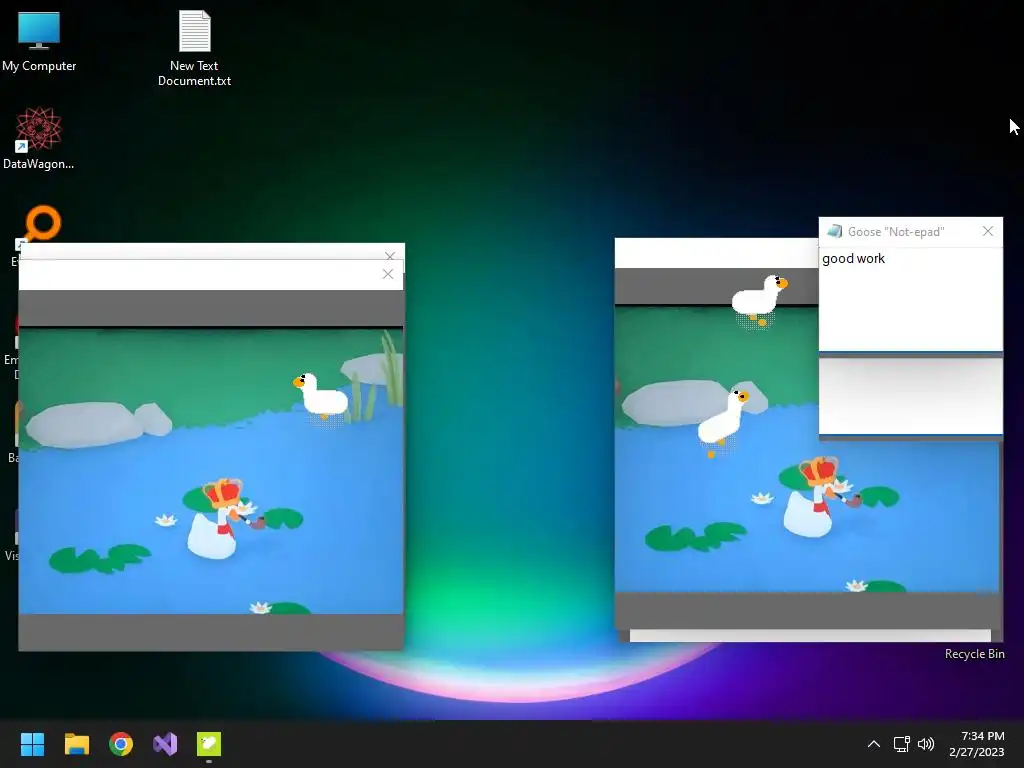Show hidden system tray icons
This screenshot has height=768, width=1024.
(874, 744)
